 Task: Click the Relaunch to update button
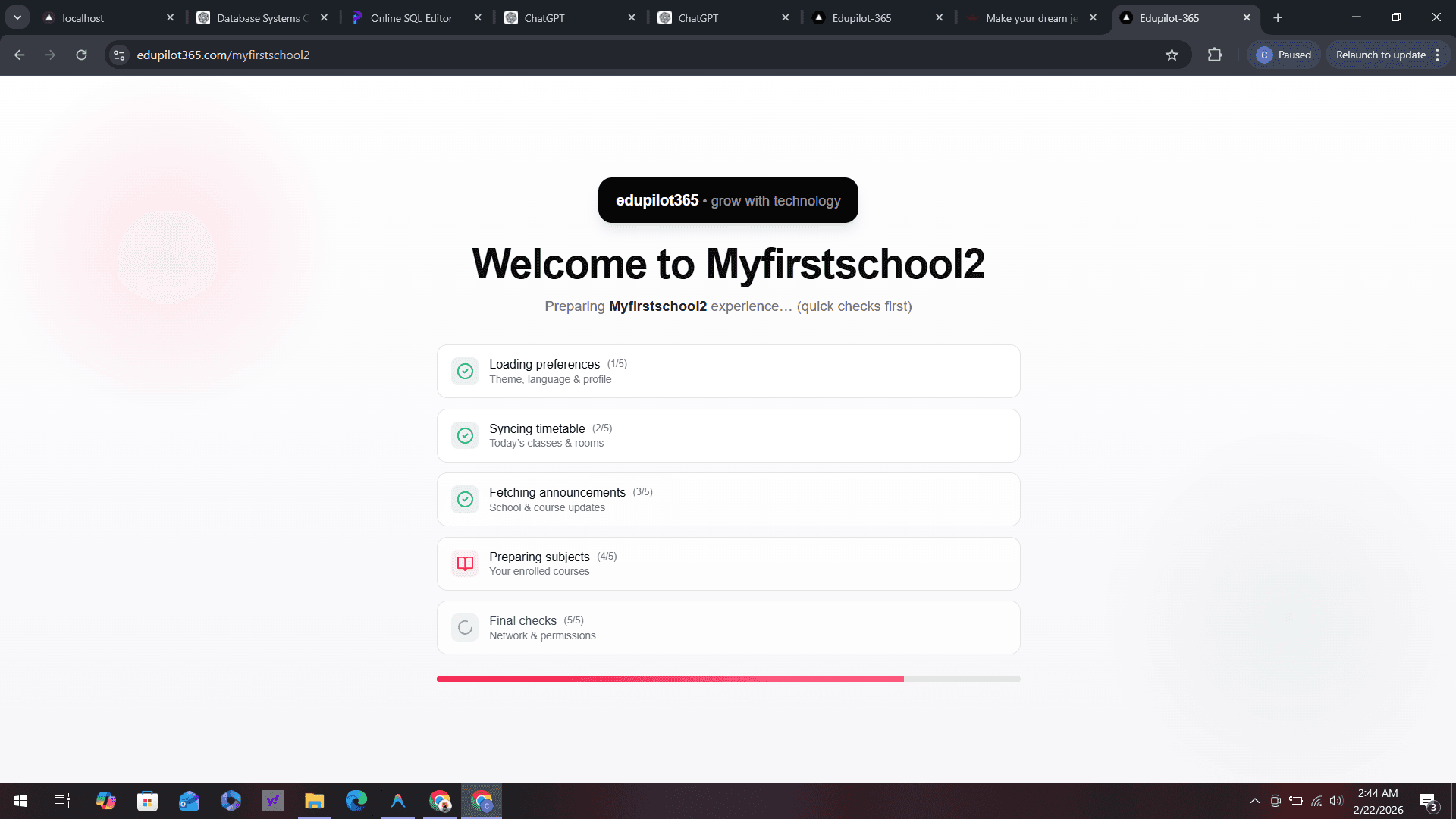pos(1382,55)
